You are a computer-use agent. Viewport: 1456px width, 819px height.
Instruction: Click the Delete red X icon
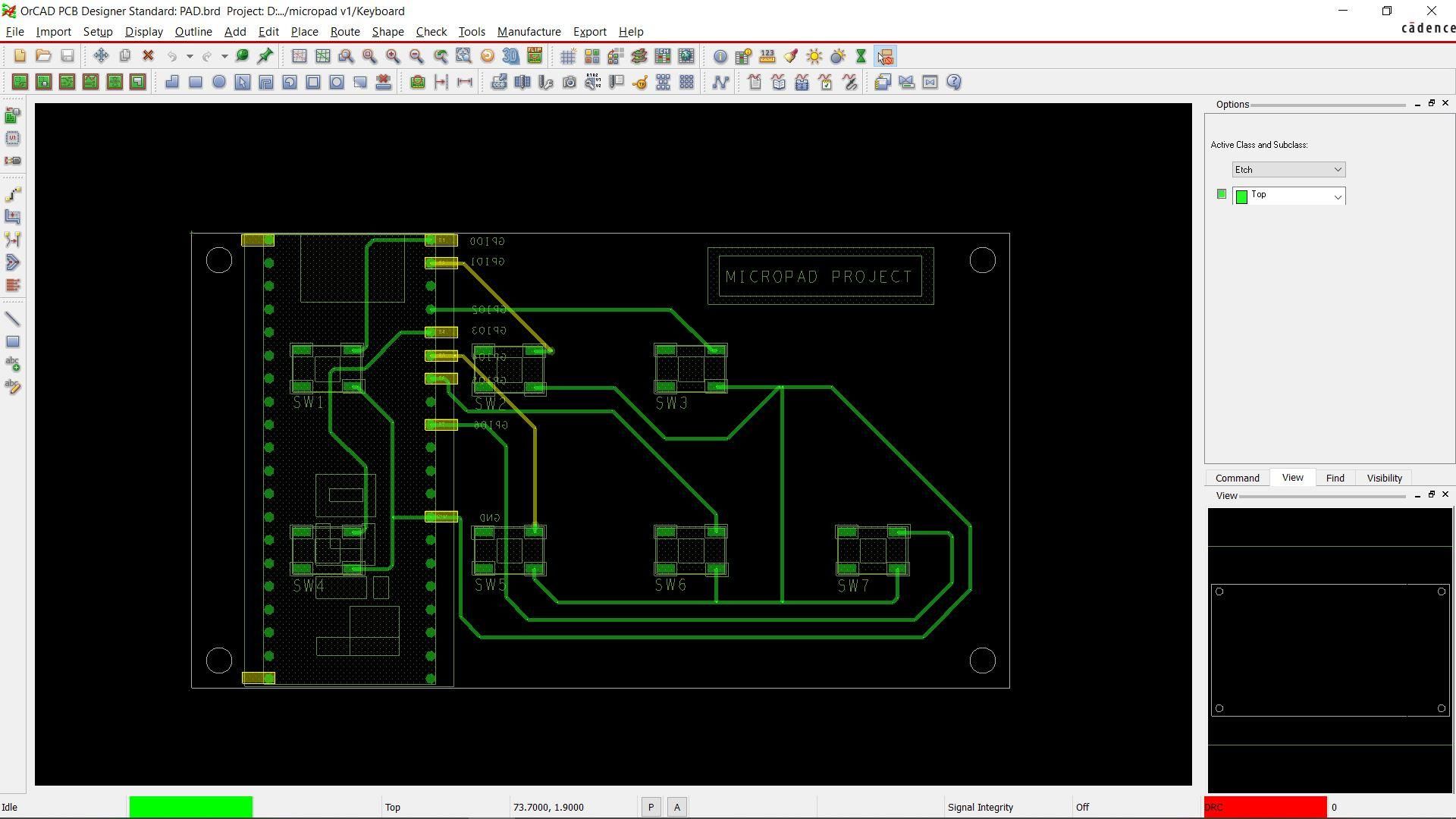pos(149,56)
